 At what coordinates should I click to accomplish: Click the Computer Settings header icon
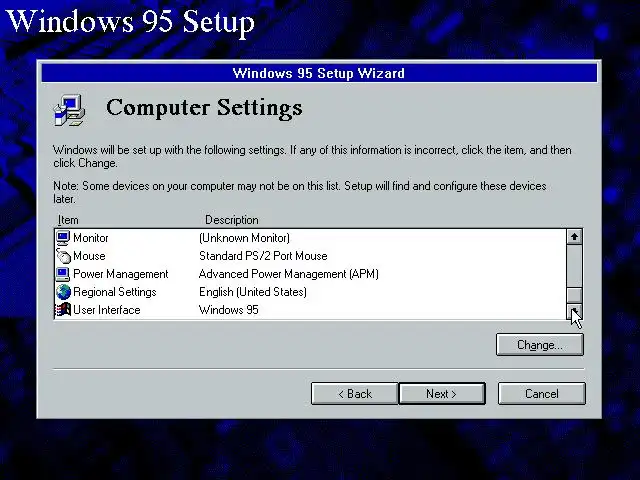click(69, 110)
